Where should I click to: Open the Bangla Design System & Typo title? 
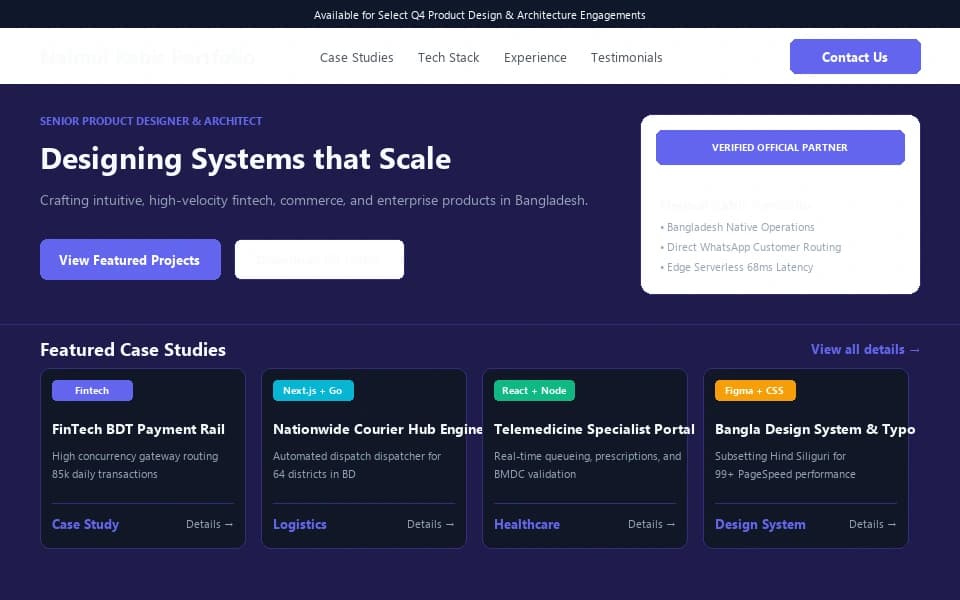pyautogui.click(x=815, y=429)
